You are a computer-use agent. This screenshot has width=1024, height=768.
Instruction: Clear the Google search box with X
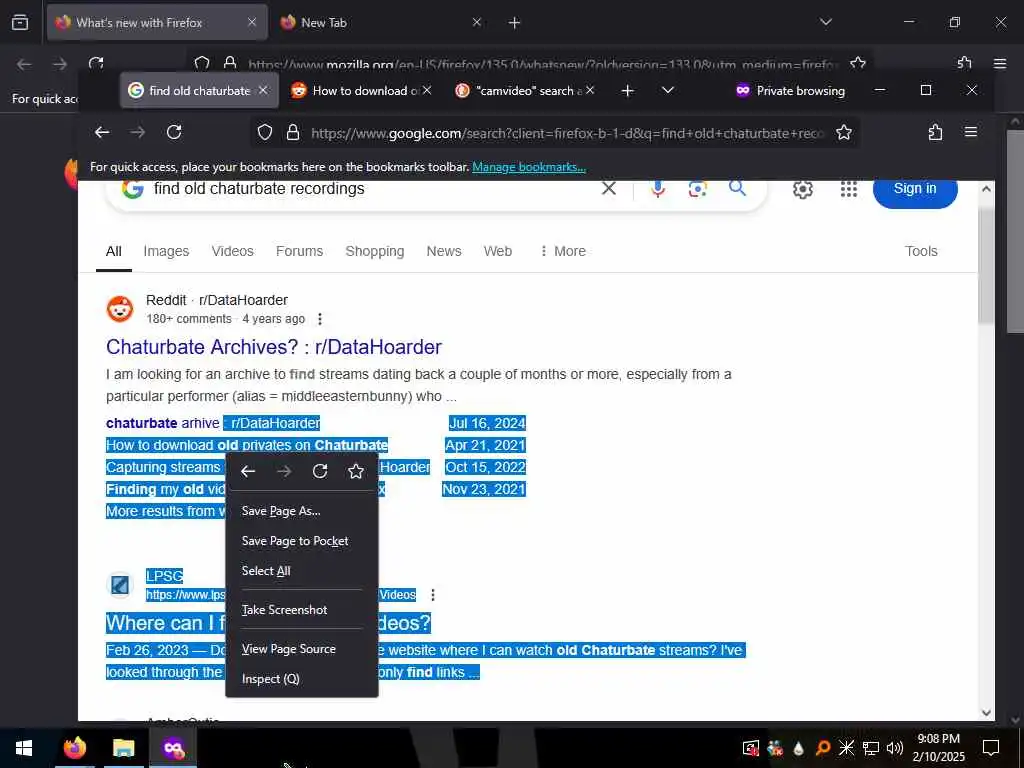pyautogui.click(x=609, y=189)
